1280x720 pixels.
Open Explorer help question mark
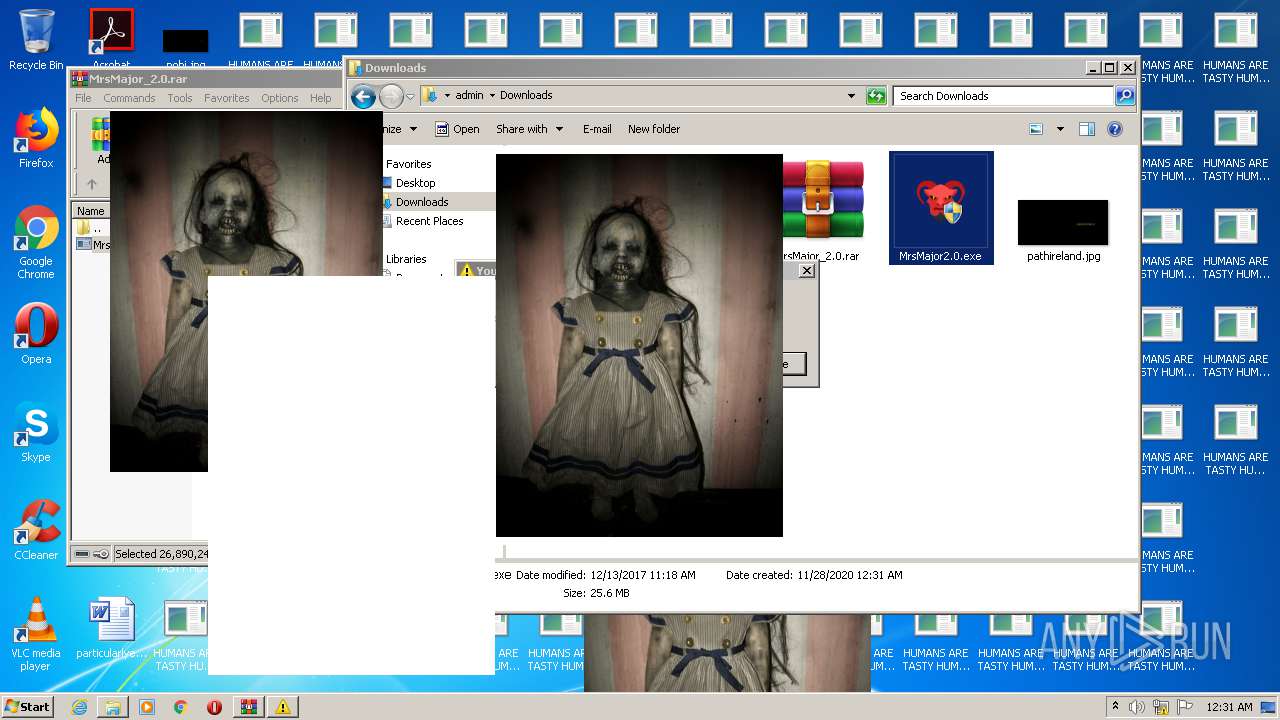(1115, 129)
